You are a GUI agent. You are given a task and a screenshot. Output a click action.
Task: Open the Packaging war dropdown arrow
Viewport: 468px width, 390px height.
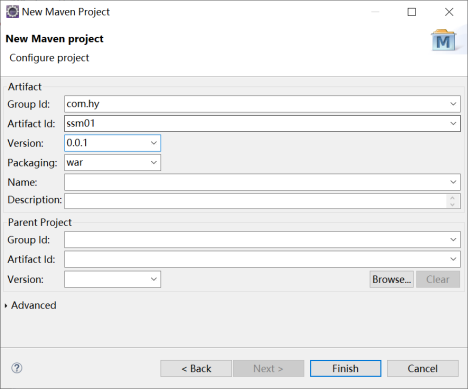click(154, 163)
